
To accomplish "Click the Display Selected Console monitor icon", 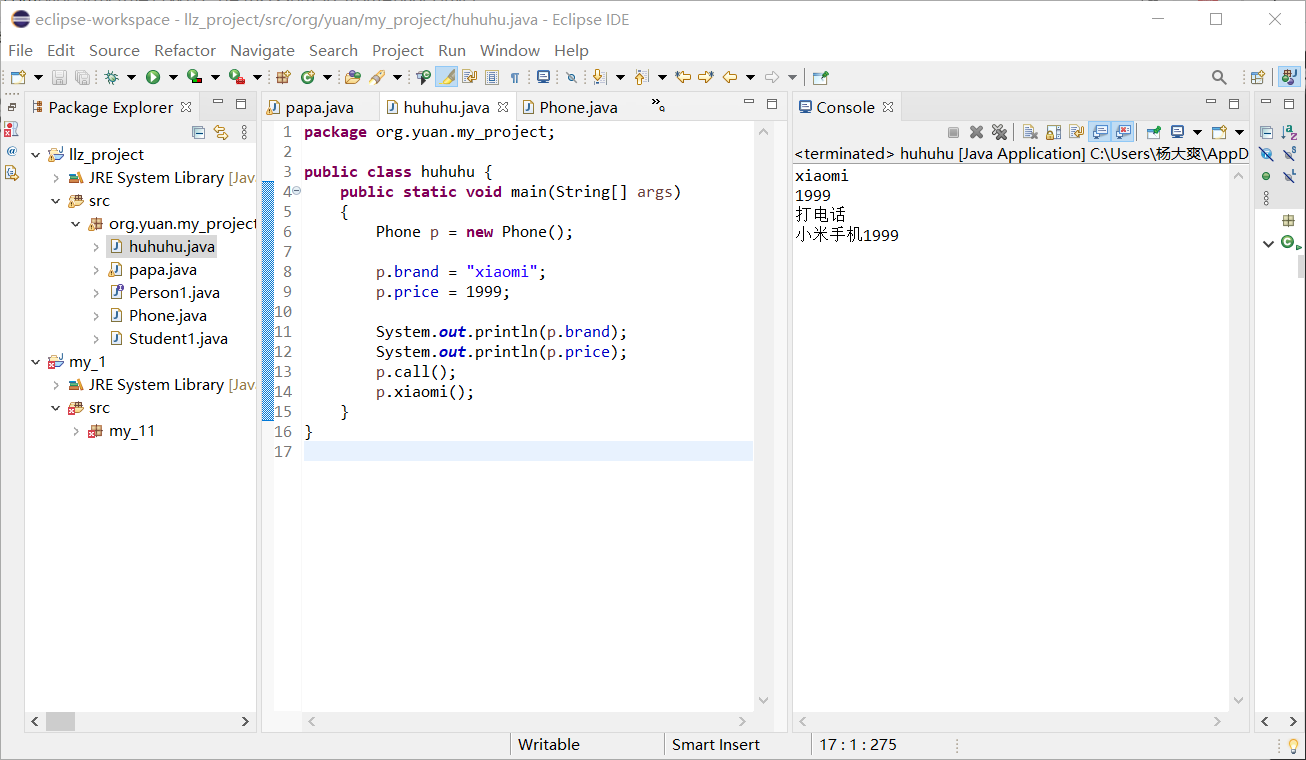I will tap(1178, 132).
